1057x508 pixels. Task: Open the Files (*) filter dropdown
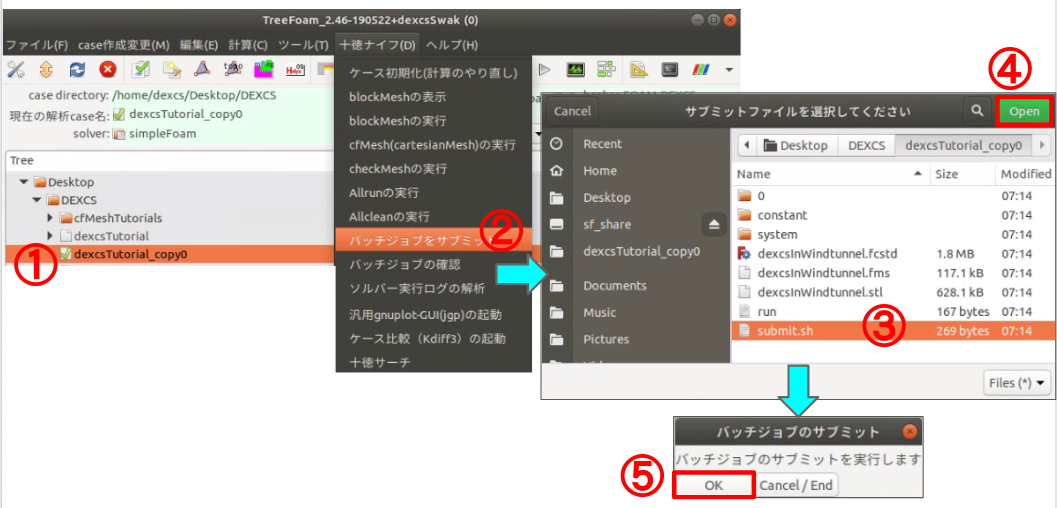pos(1018,382)
